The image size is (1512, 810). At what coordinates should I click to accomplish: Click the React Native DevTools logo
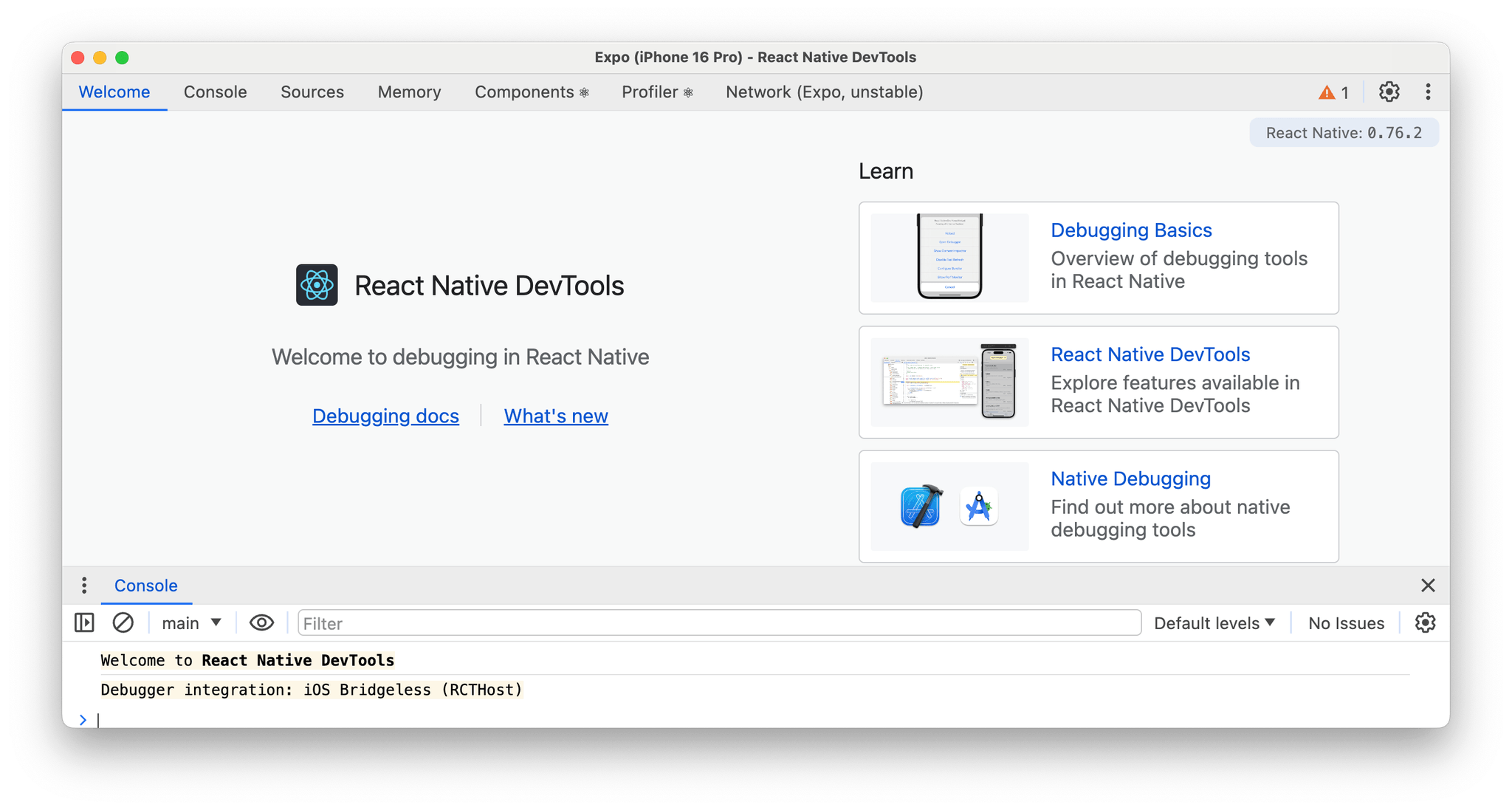[316, 285]
